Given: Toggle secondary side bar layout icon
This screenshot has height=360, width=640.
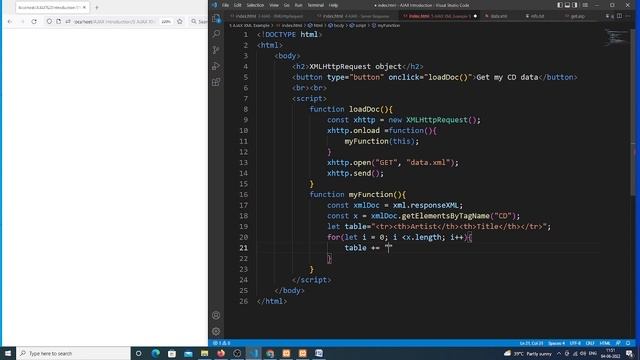Looking at the screenshot, I should click(x=575, y=5).
